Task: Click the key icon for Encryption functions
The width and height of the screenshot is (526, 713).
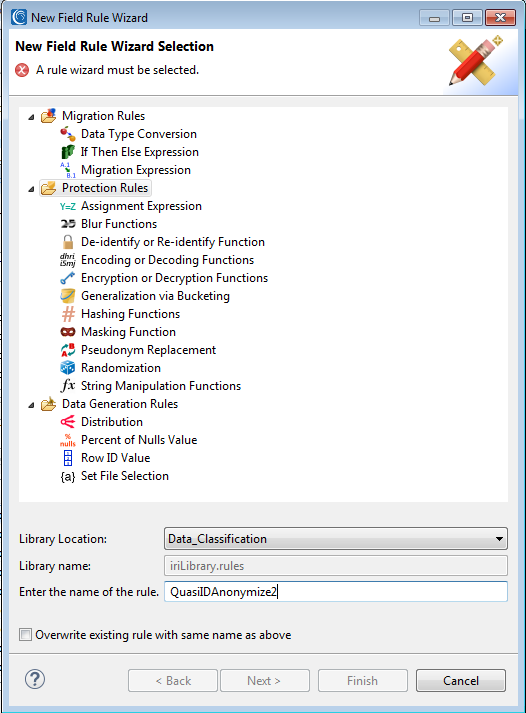Action: tap(68, 278)
